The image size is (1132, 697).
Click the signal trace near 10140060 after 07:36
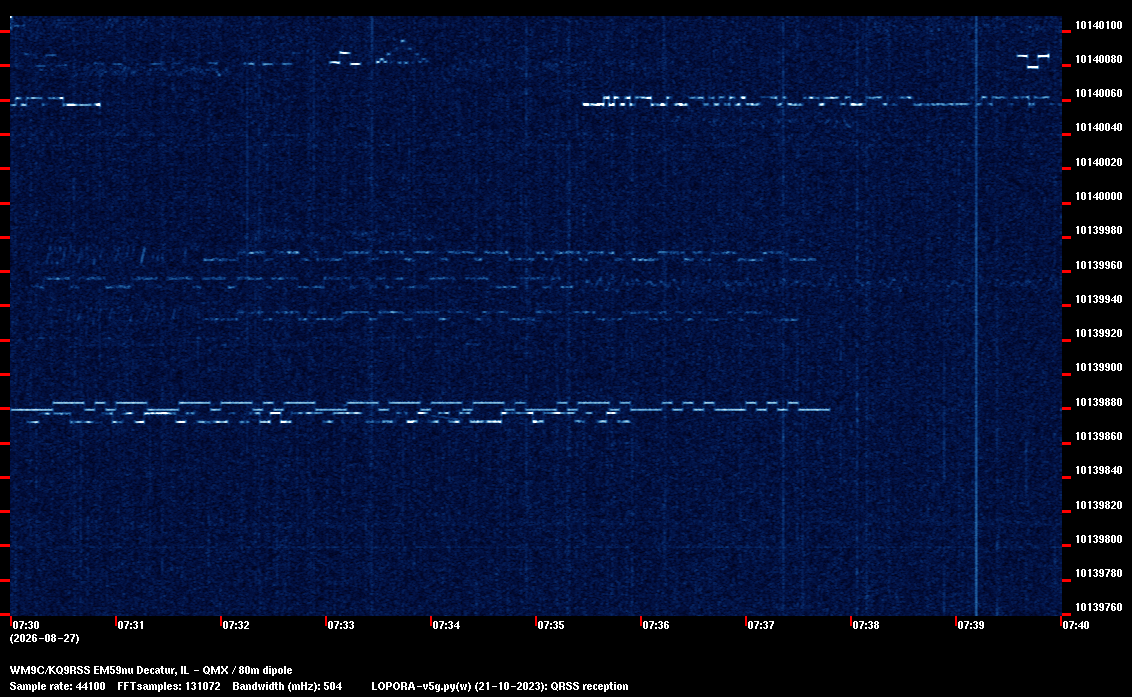tap(822, 100)
